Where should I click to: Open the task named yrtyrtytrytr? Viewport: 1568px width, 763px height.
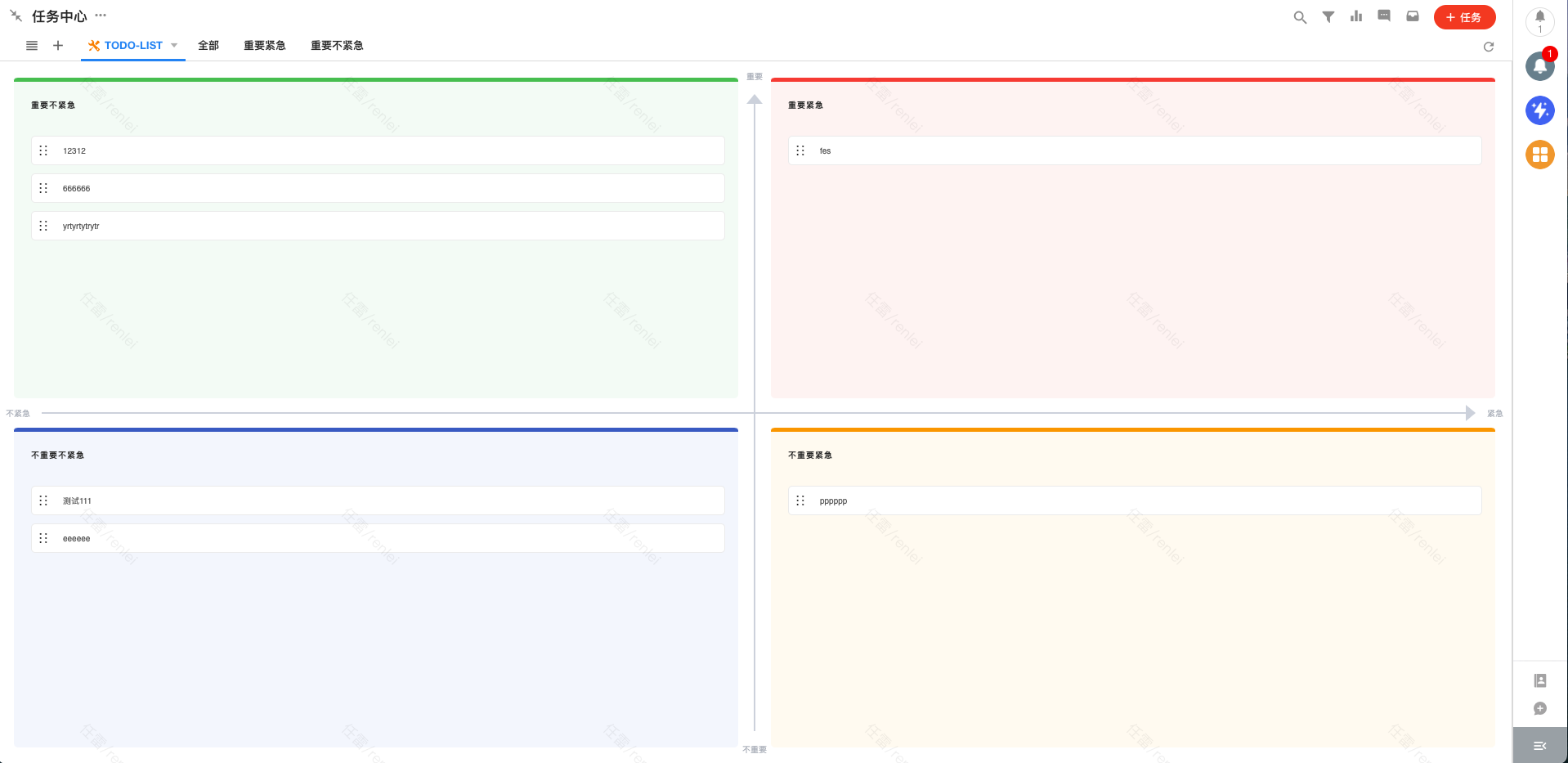coord(378,226)
